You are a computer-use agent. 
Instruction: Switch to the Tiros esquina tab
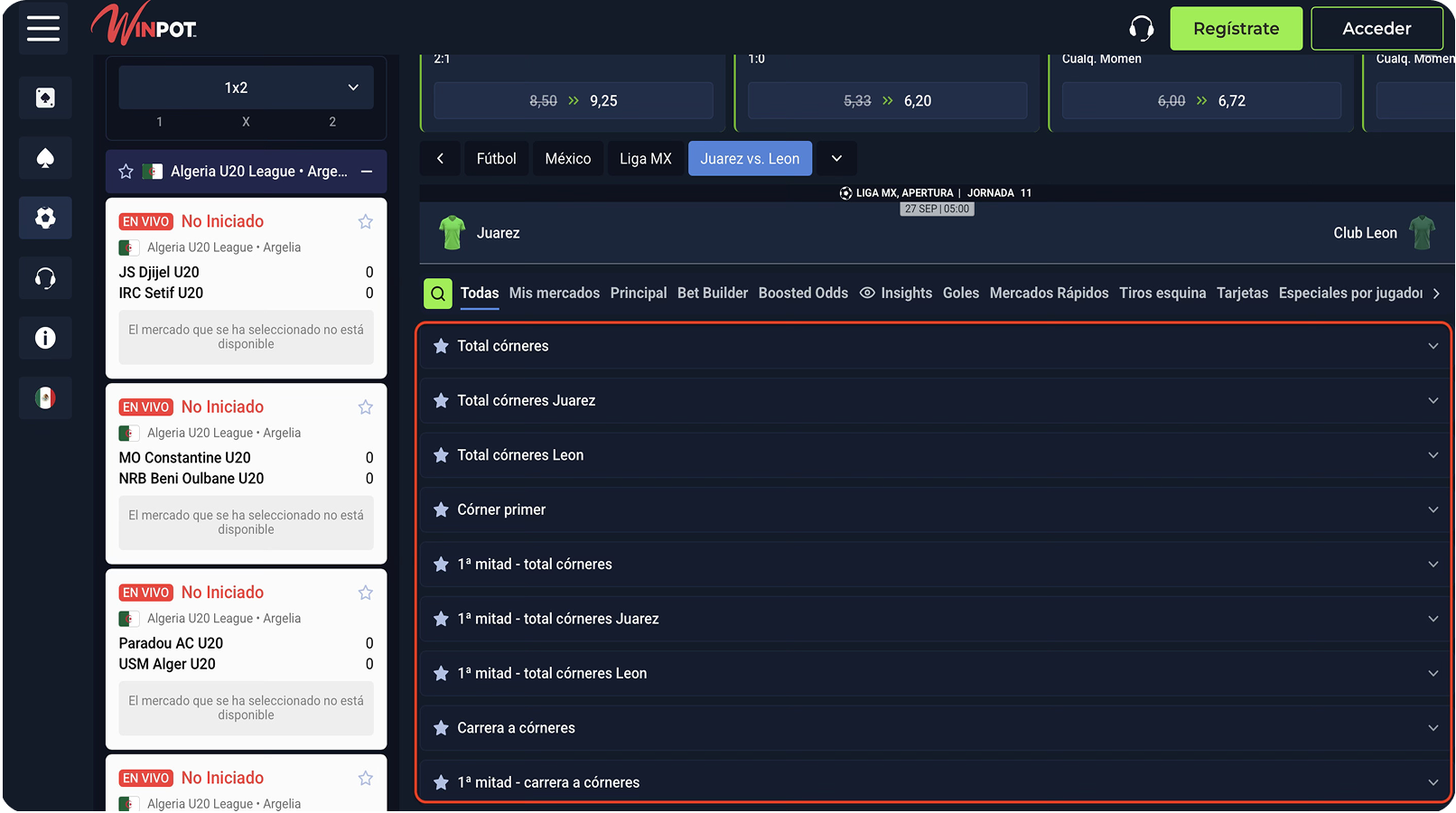(x=1162, y=294)
